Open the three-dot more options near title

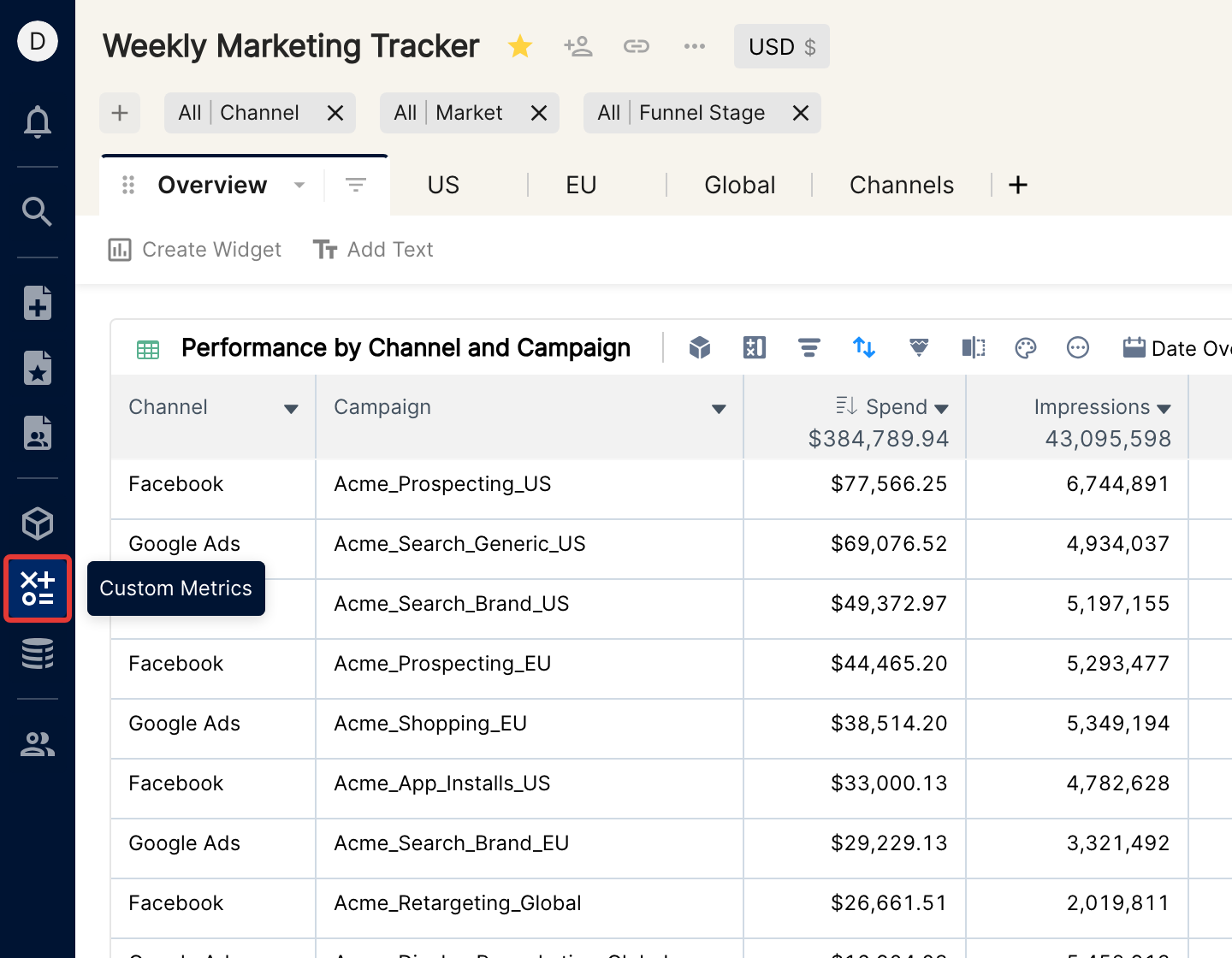(x=695, y=46)
